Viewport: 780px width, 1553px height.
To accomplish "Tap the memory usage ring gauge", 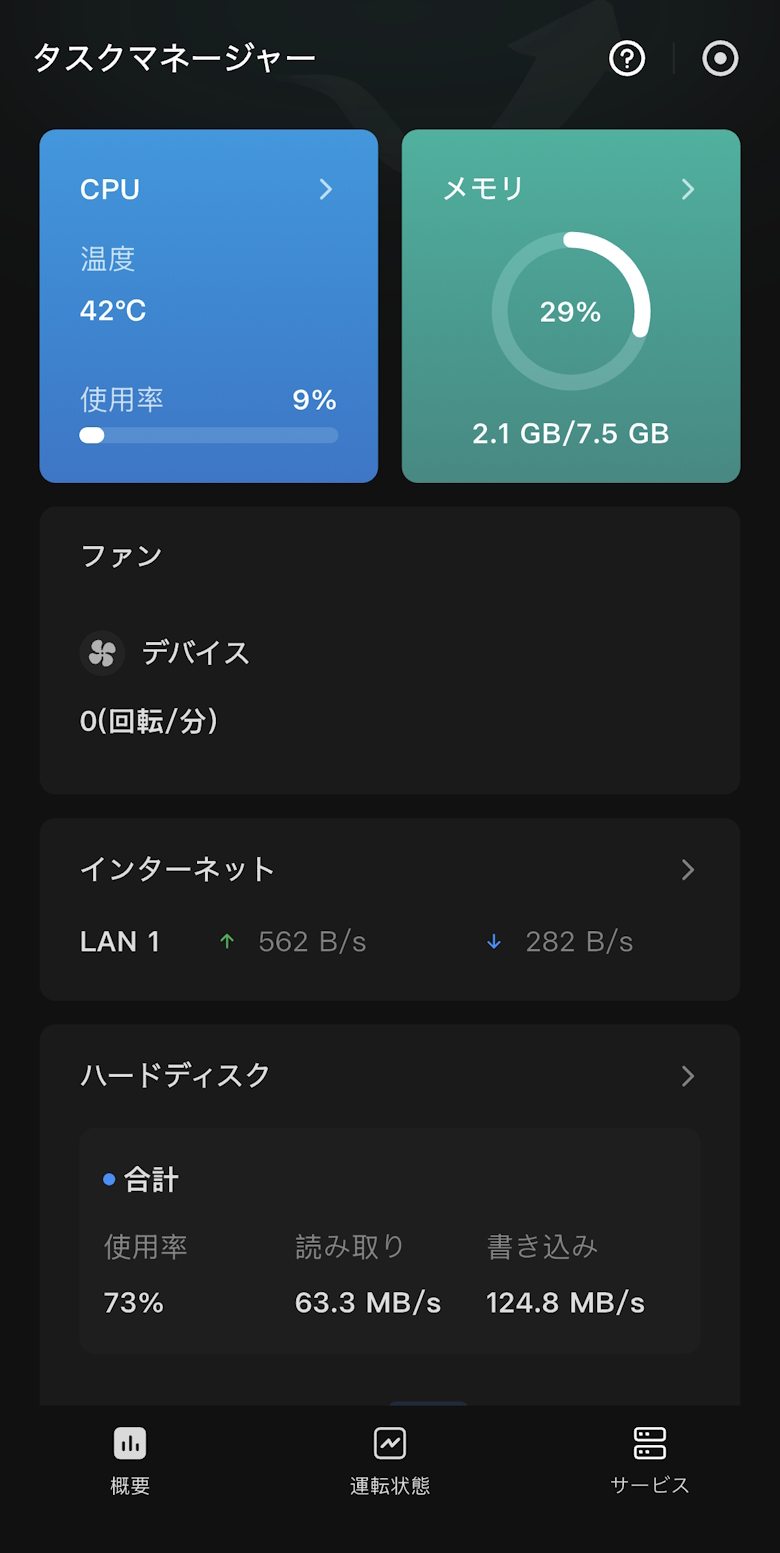I will click(571, 311).
